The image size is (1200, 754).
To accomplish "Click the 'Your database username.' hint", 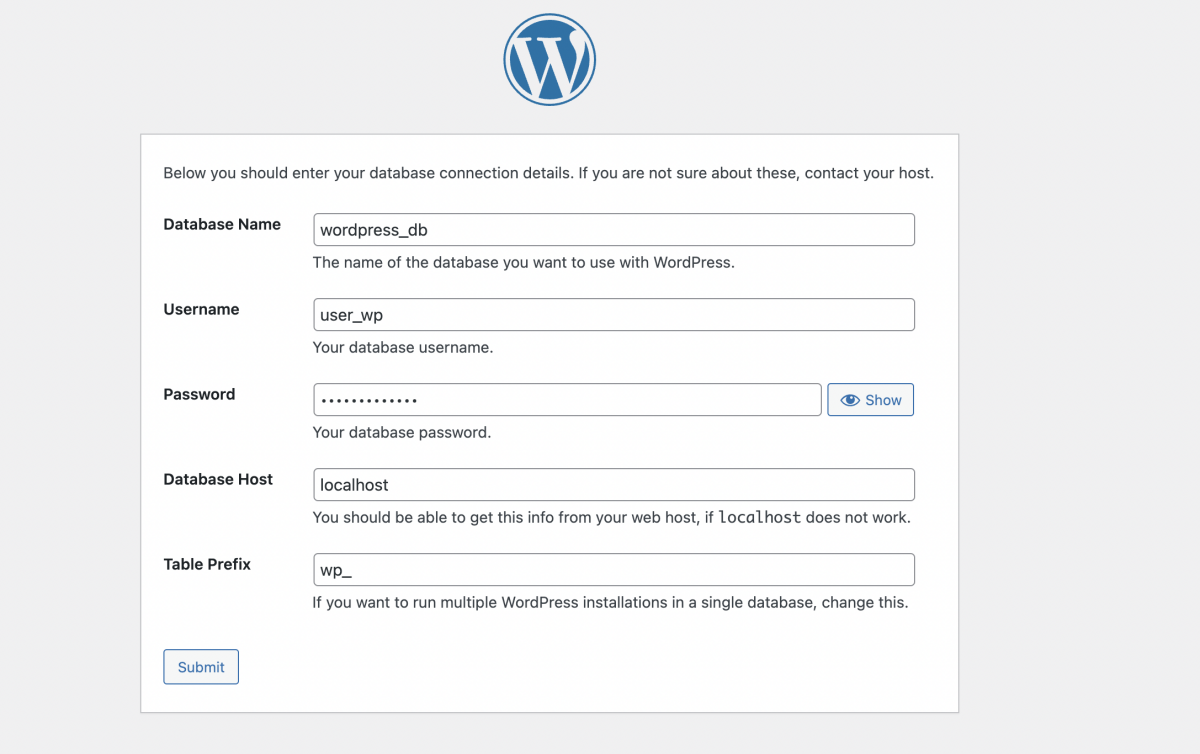I will 403,348.
